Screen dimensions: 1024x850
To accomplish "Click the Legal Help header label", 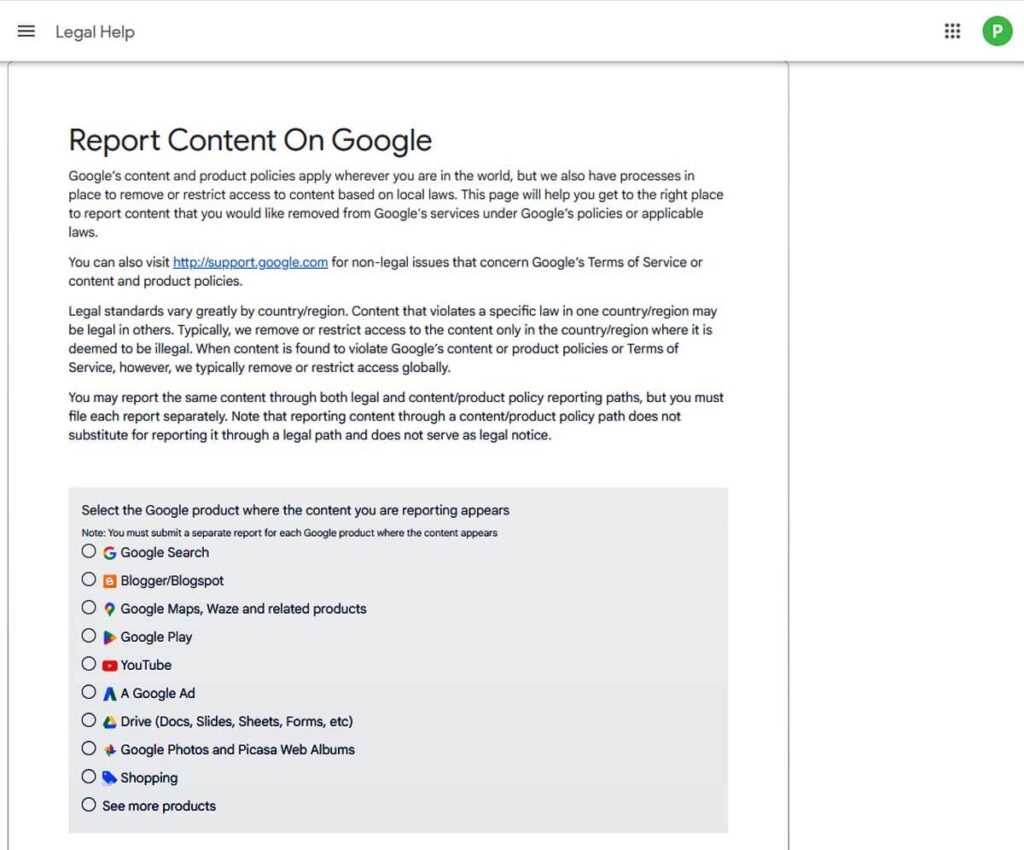I will [94, 31].
